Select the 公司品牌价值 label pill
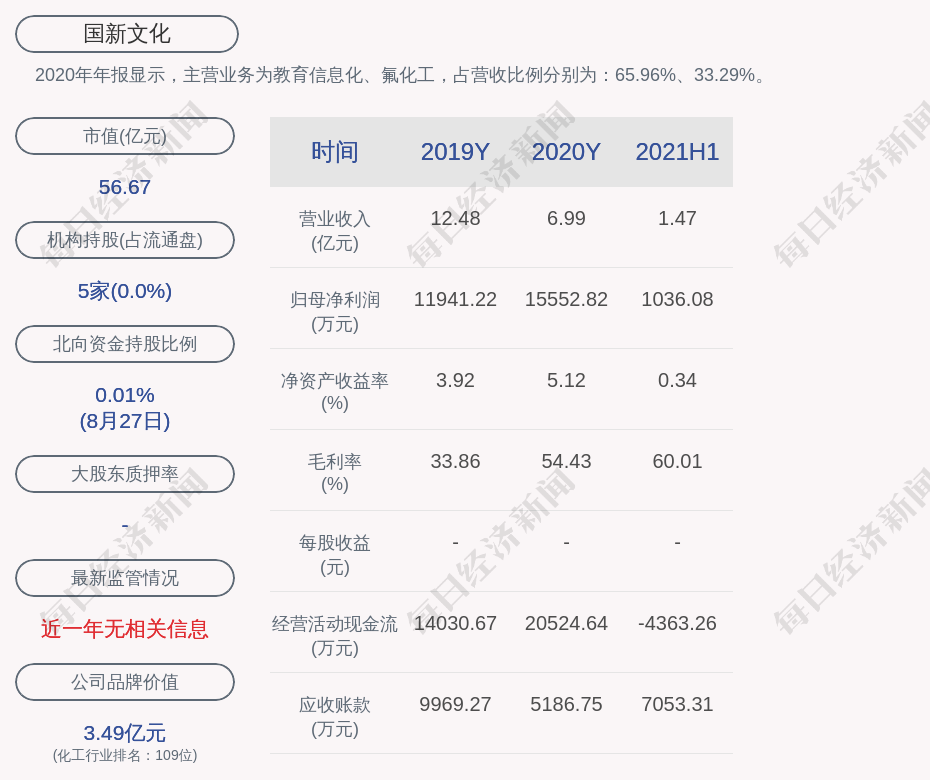This screenshot has width=930, height=780. coord(125,682)
